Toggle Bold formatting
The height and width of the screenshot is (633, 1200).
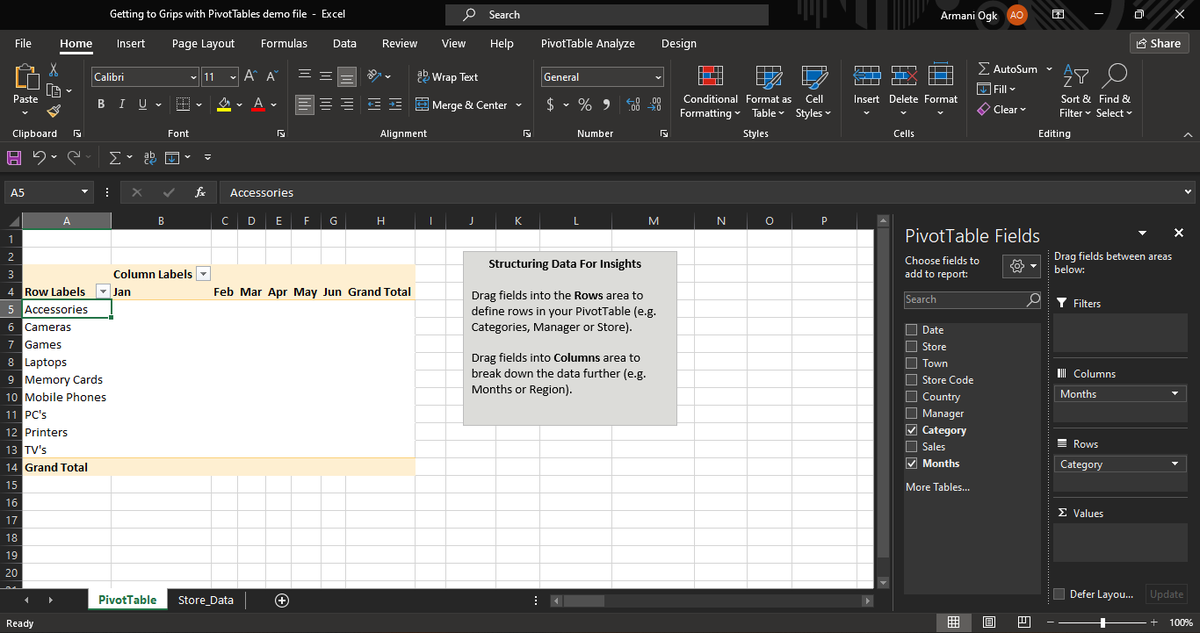coord(102,104)
